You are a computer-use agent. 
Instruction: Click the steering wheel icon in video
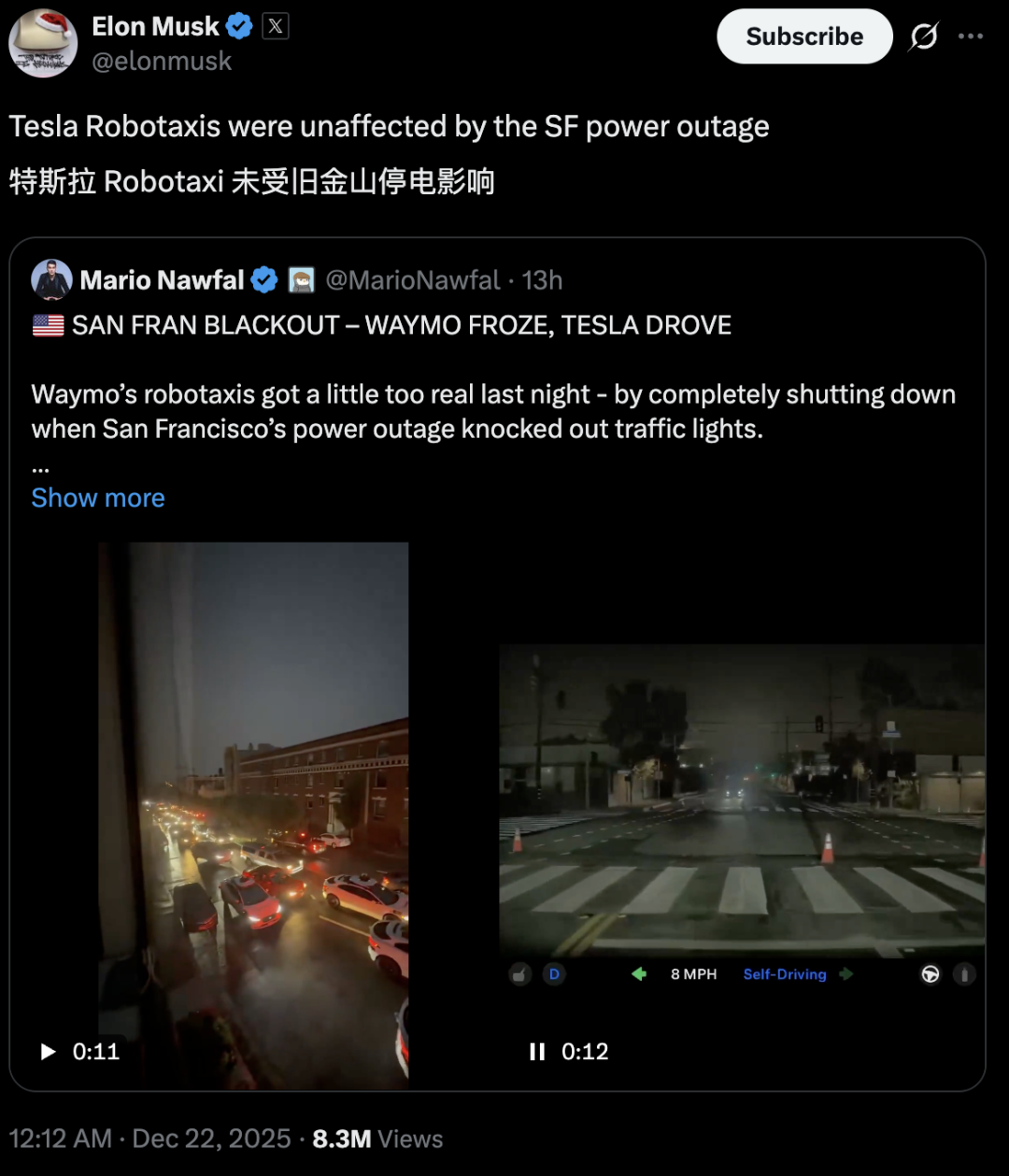tap(931, 974)
